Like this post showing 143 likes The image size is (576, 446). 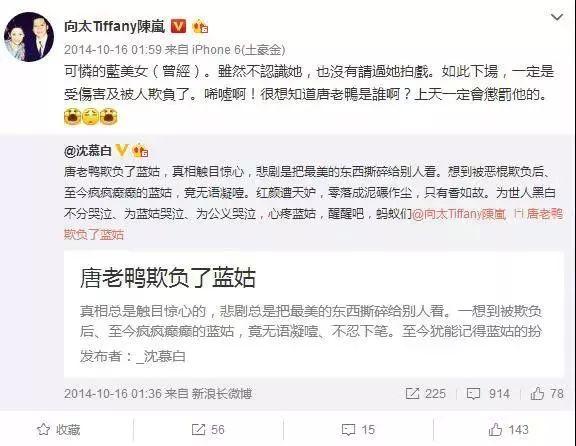click(x=508, y=429)
